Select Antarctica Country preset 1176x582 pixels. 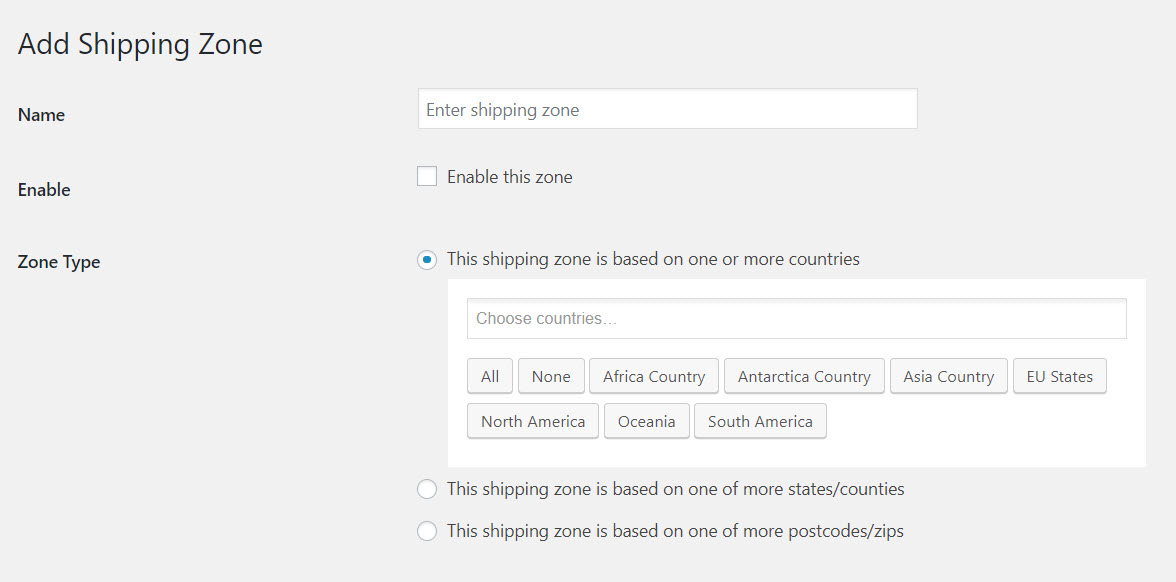[804, 376]
